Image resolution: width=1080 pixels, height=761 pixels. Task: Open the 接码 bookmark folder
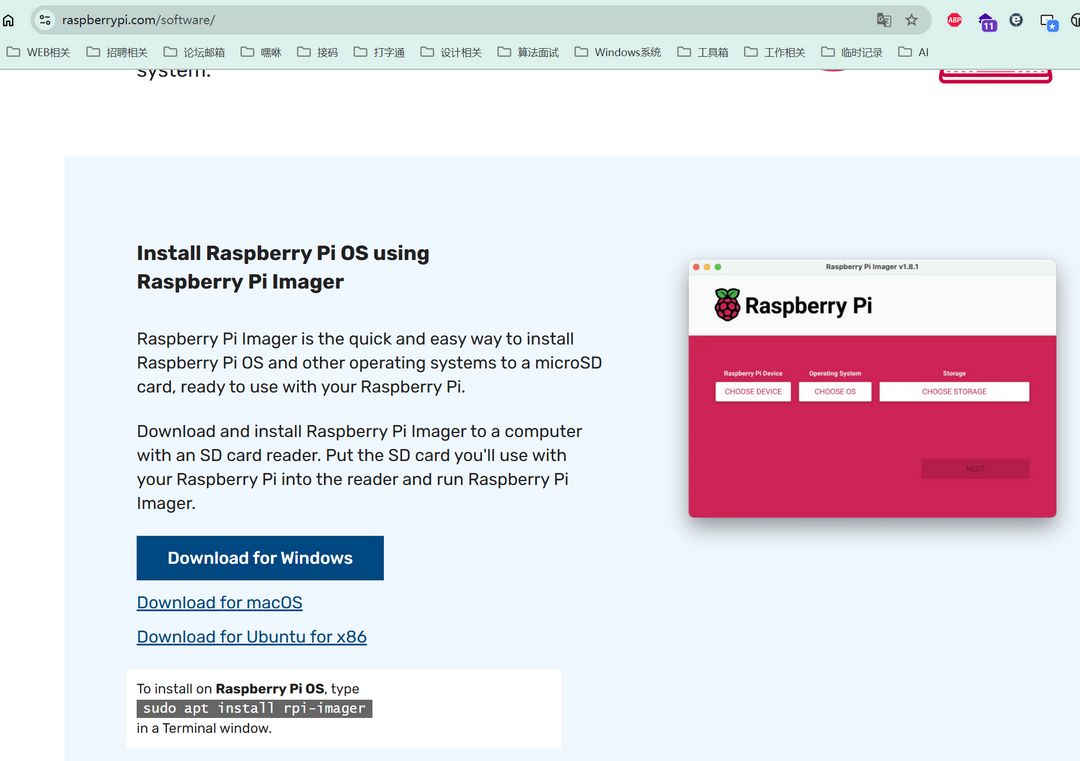pos(318,52)
